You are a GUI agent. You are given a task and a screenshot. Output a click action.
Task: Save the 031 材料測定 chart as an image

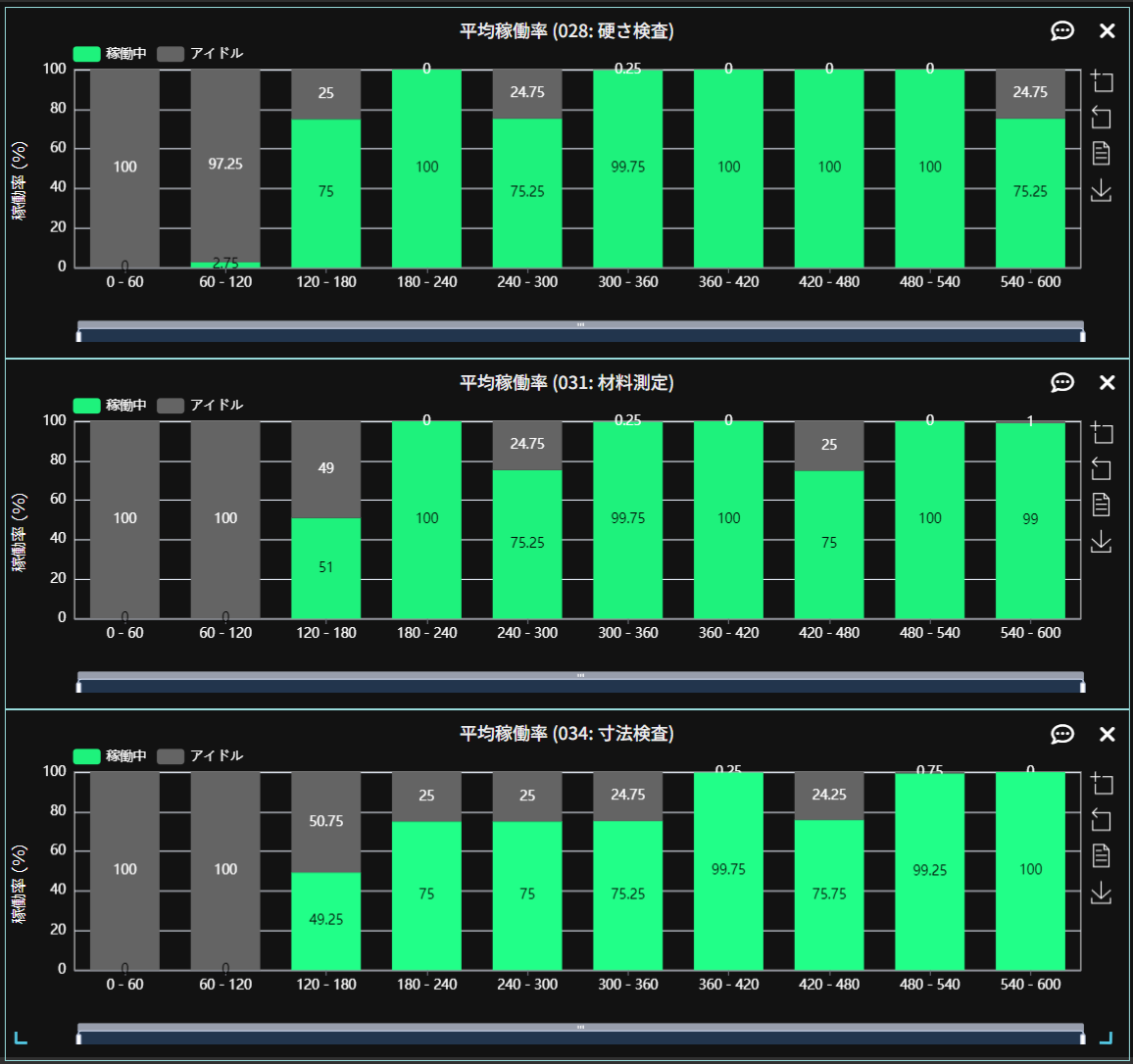(1102, 541)
